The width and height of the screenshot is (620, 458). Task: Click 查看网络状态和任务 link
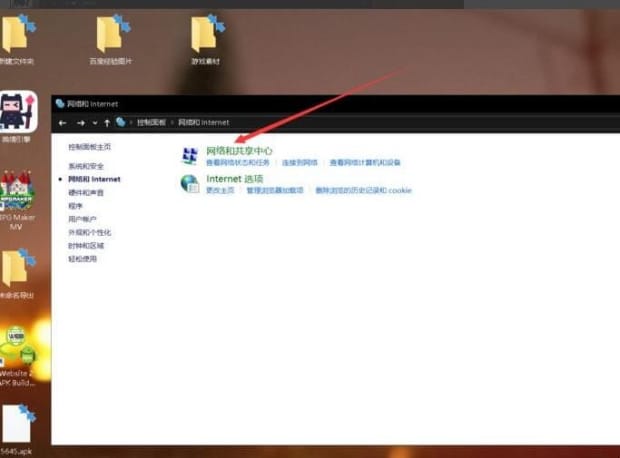pos(237,162)
